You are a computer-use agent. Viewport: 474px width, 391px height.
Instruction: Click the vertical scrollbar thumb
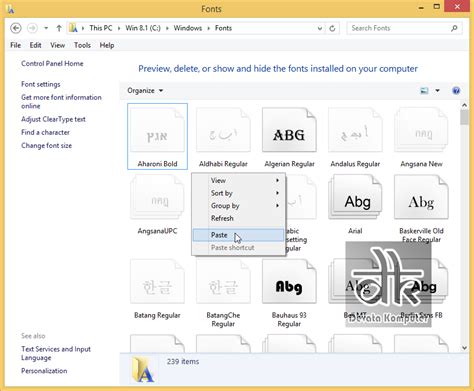464,117
